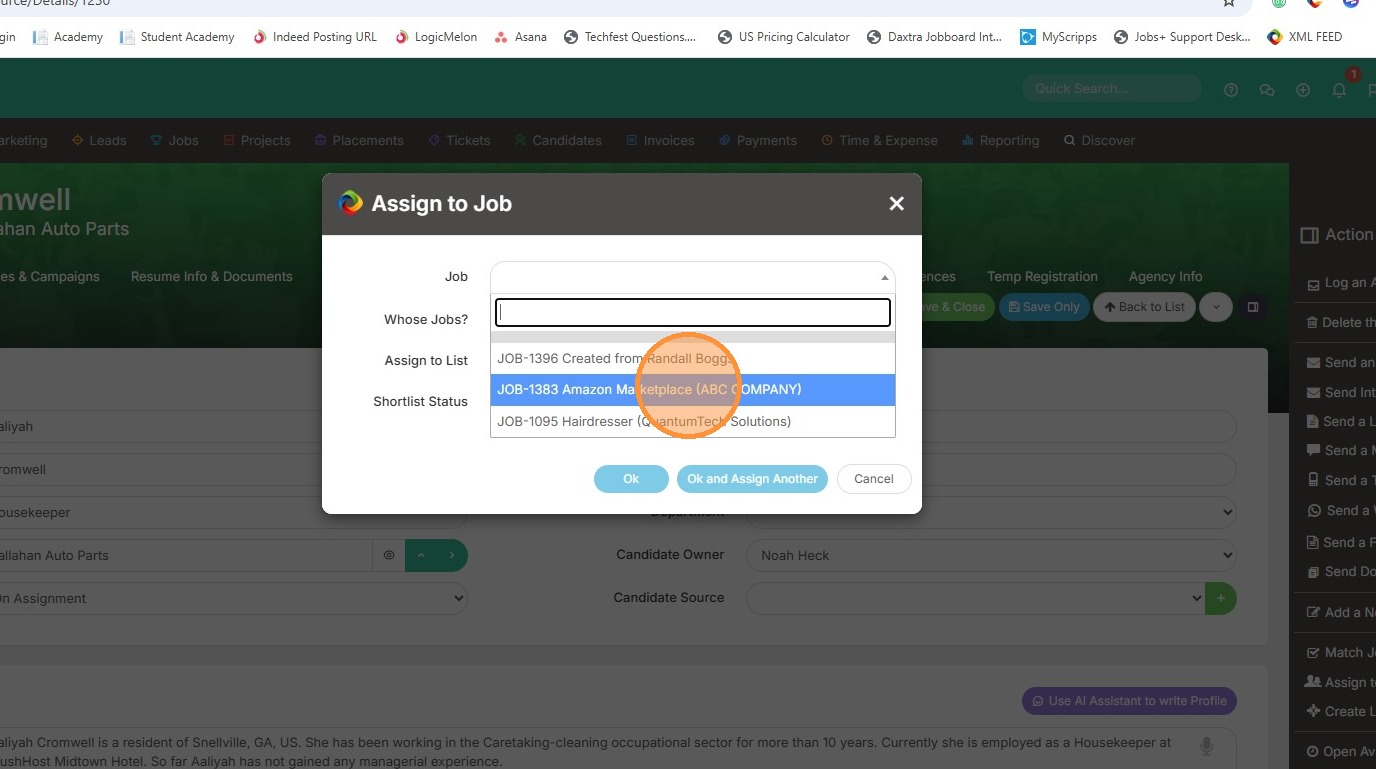Cancel the Assign to Job dialog
The height and width of the screenshot is (769, 1376).
tap(873, 479)
